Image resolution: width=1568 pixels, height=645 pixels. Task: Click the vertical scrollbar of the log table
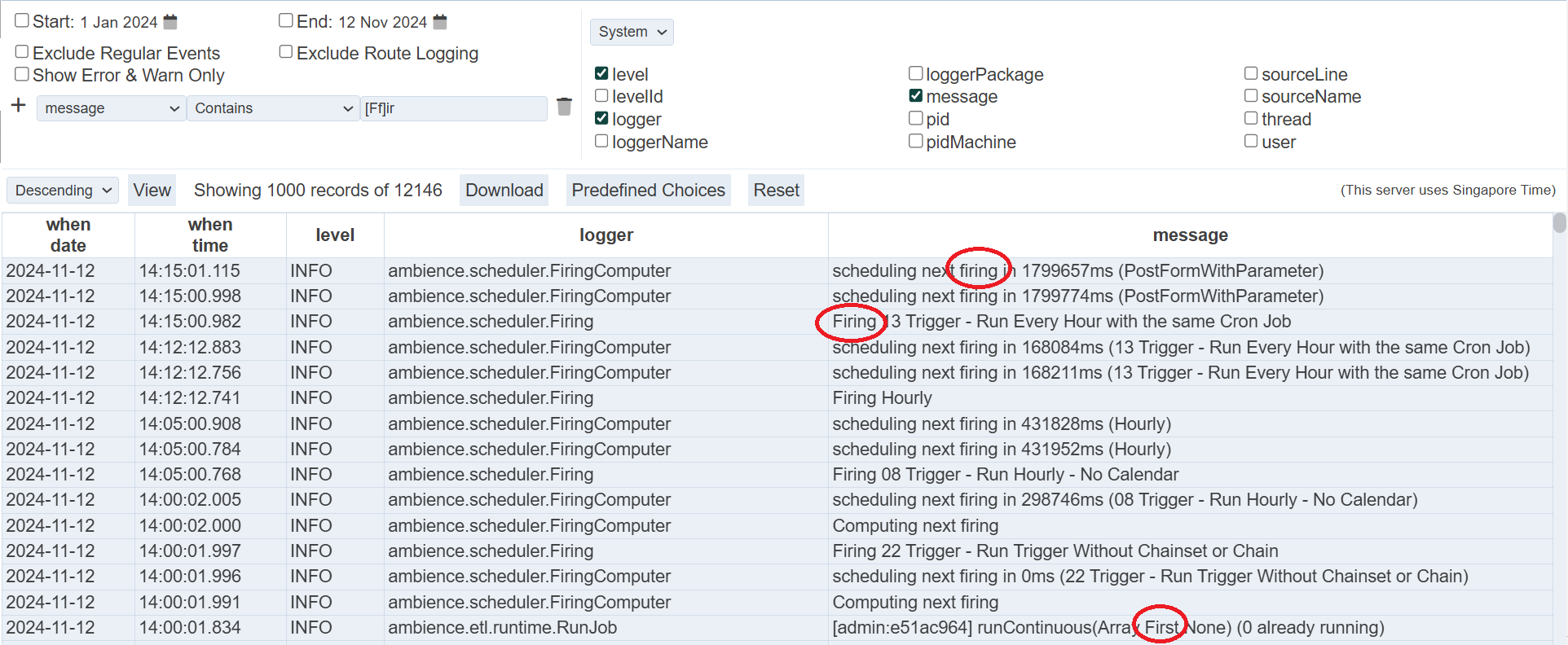coord(1559,223)
